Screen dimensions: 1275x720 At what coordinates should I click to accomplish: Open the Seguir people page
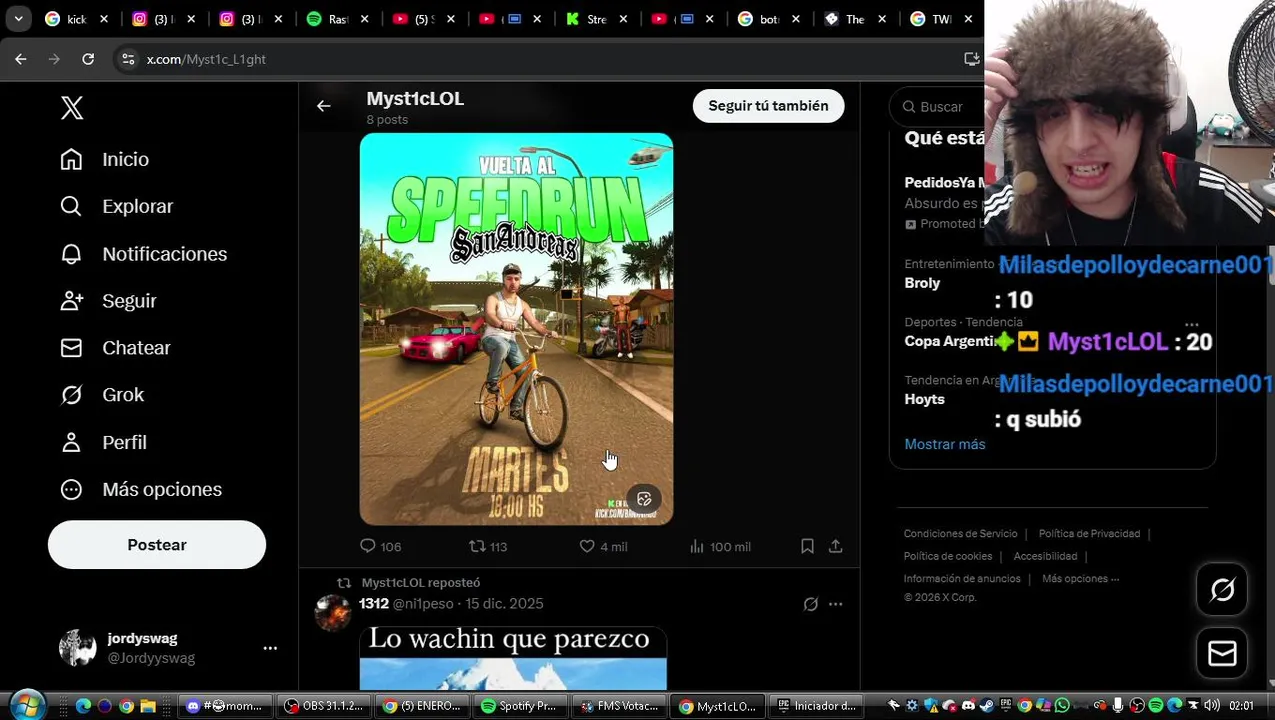[x=108, y=301]
